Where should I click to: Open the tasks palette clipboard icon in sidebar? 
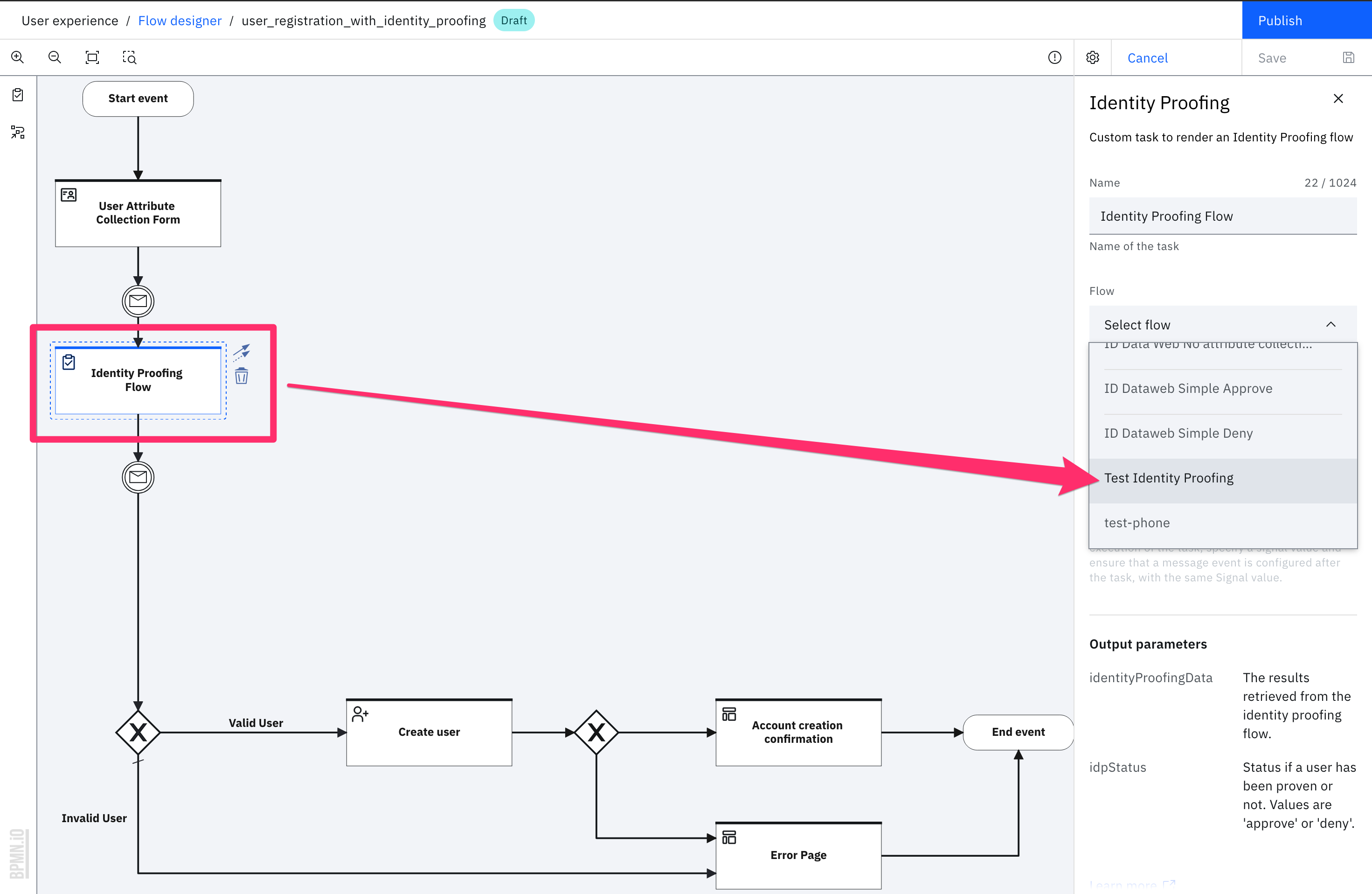click(18, 95)
